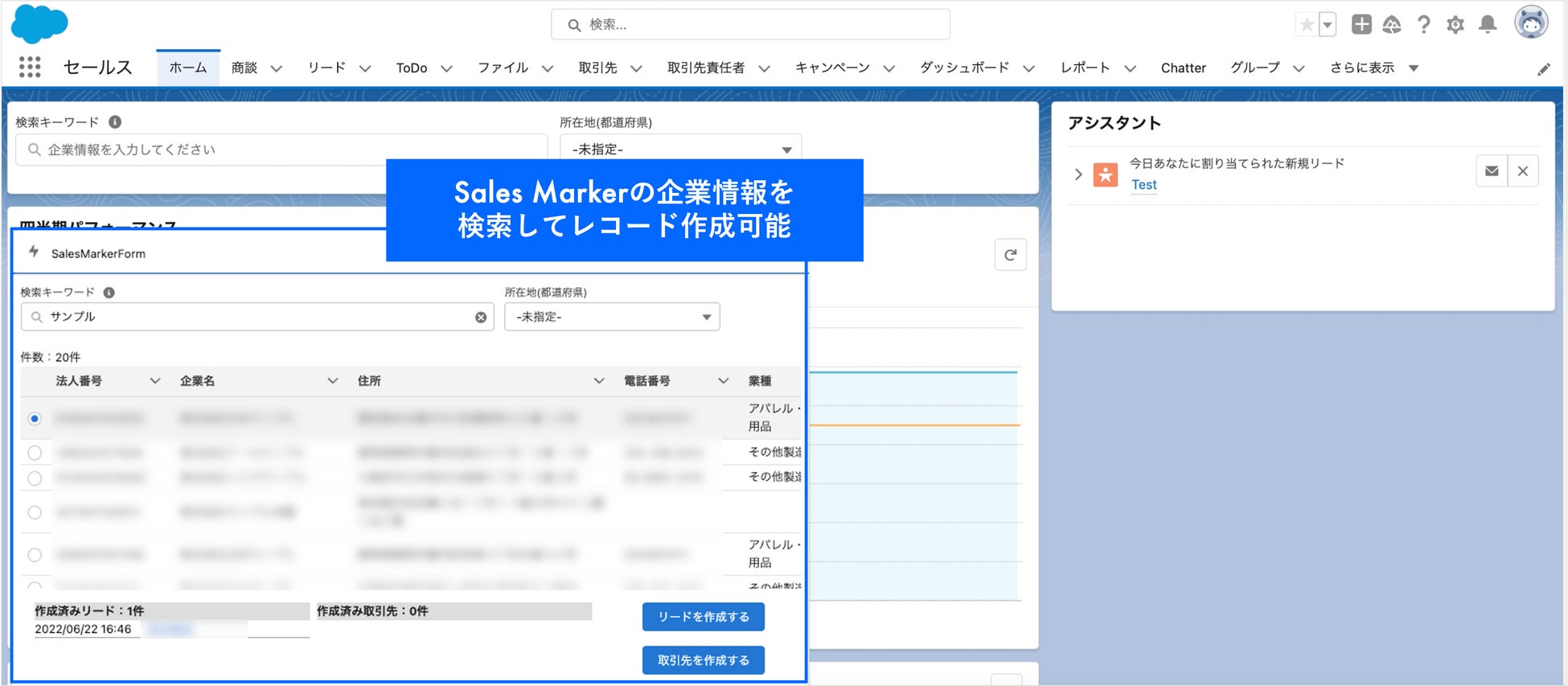1568x686 pixels.
Task: Open the 所在地 dropdown in SalesMarkerForm
Action: [x=612, y=317]
